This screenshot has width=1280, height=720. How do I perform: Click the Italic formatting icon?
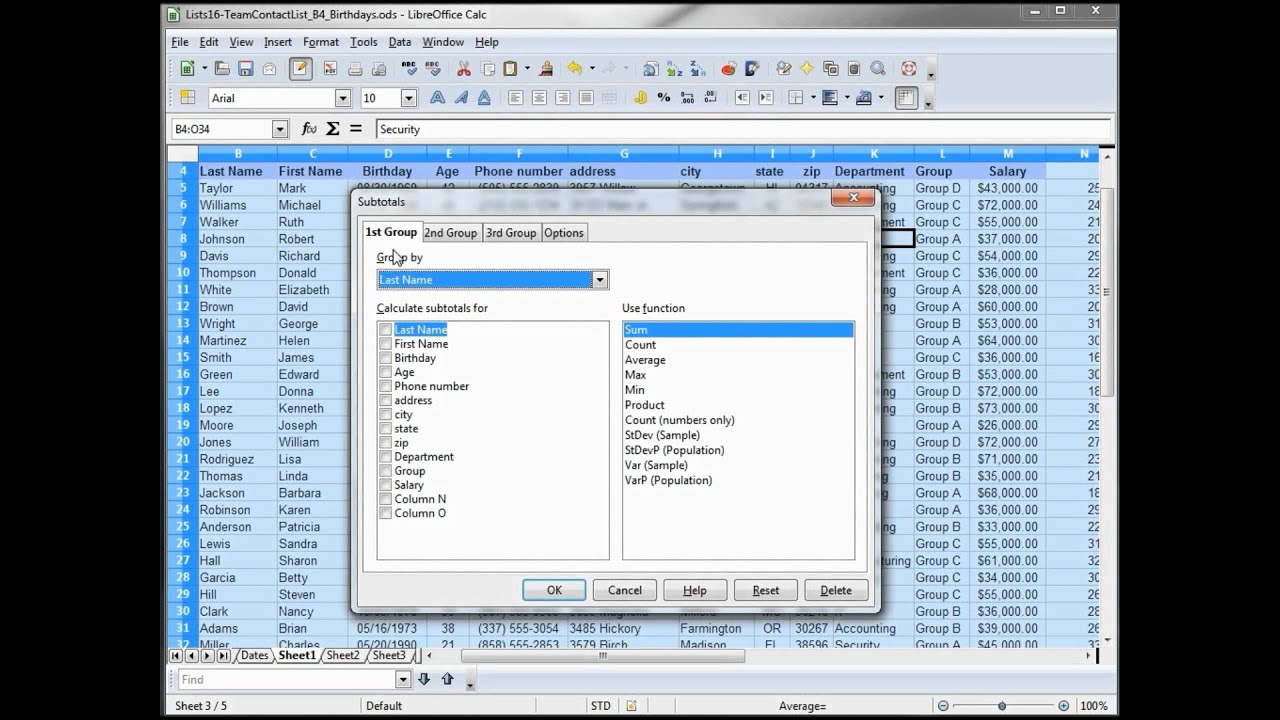[461, 98]
